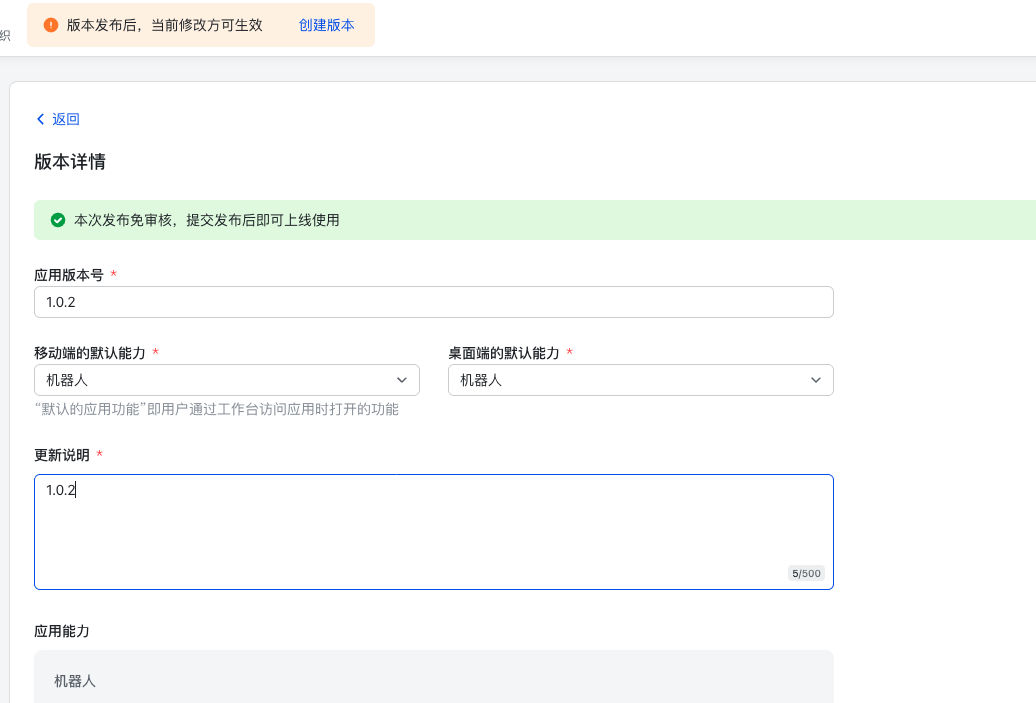The width and height of the screenshot is (1036, 703).
Task: Open the 移动端的默认能力 dropdown showing 机器人
Action: (x=228, y=380)
